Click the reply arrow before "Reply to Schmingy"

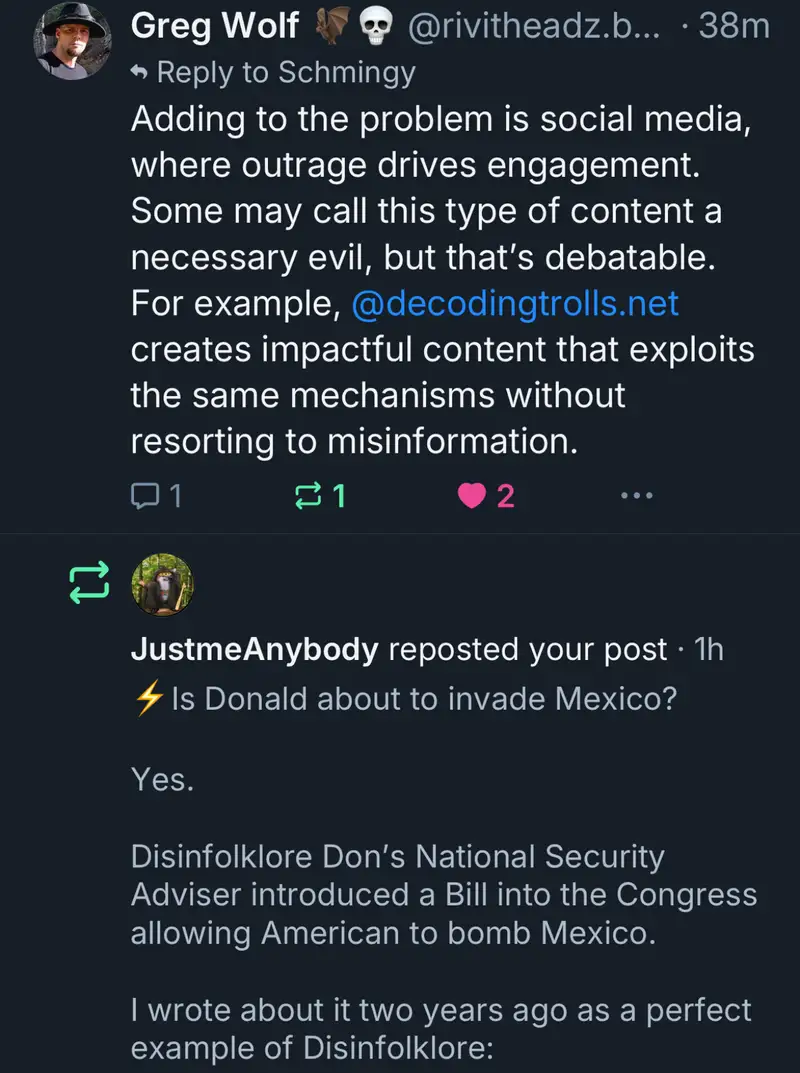click(141, 72)
